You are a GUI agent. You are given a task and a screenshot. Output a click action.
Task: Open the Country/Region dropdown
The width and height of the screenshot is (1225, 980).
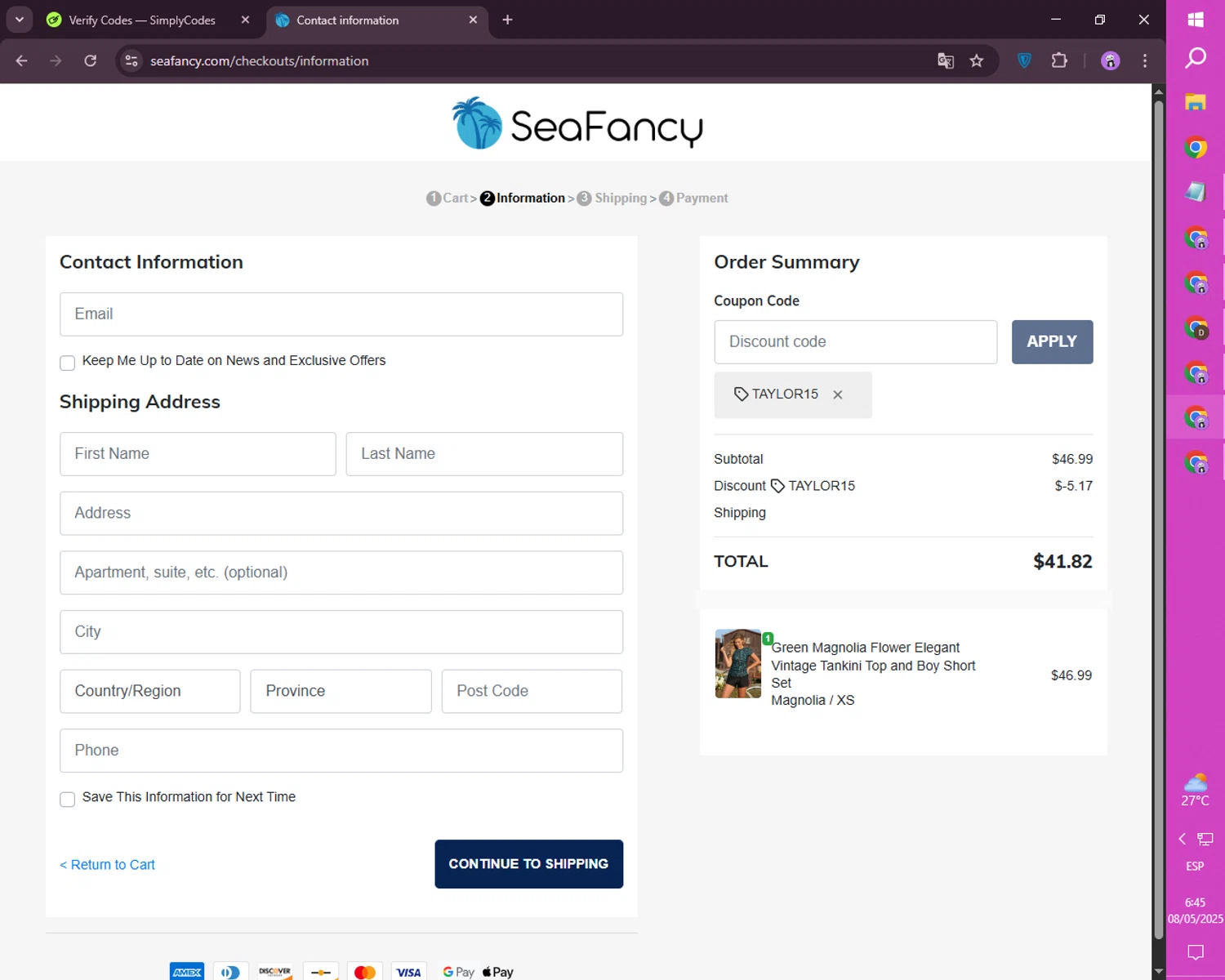click(150, 691)
